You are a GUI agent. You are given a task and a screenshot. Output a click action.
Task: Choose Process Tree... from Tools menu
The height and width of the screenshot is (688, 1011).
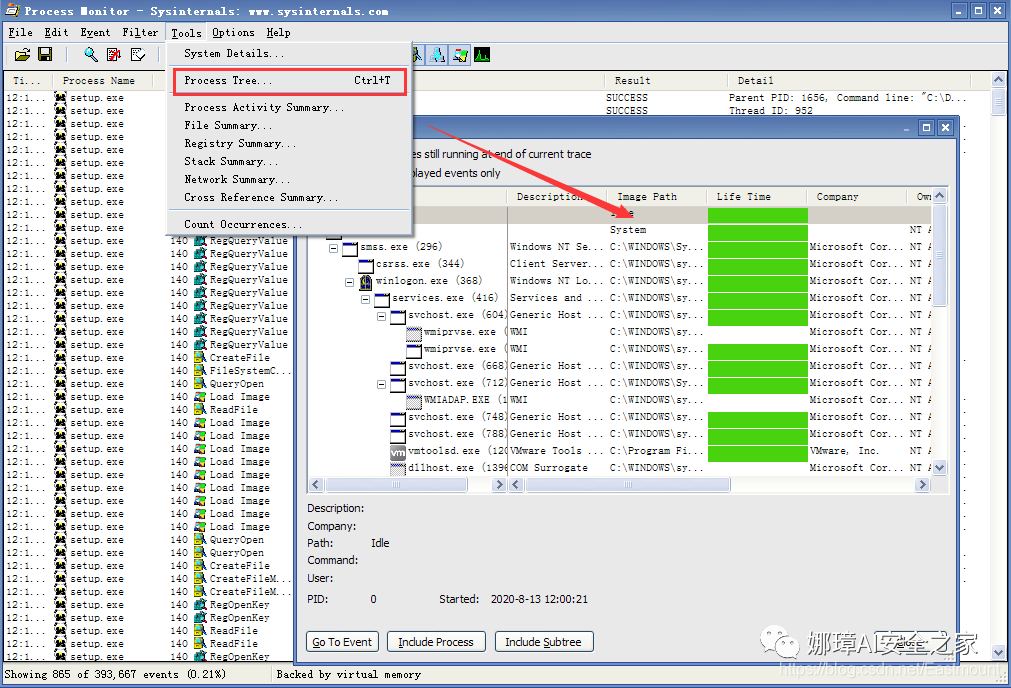click(289, 81)
